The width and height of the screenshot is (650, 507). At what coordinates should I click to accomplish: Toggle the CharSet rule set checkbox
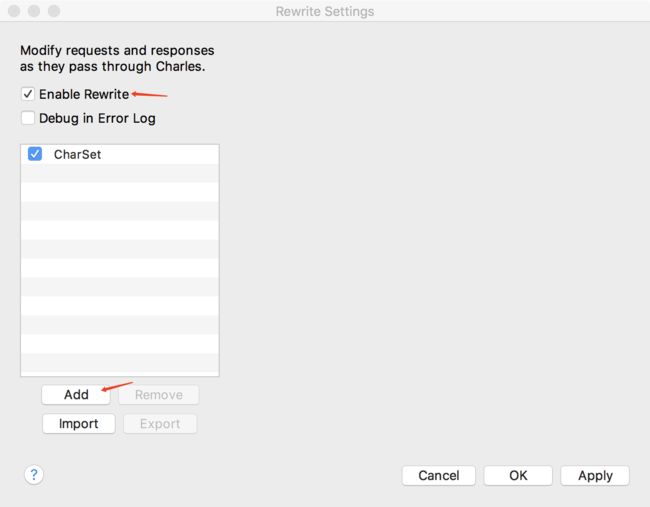click(x=35, y=154)
